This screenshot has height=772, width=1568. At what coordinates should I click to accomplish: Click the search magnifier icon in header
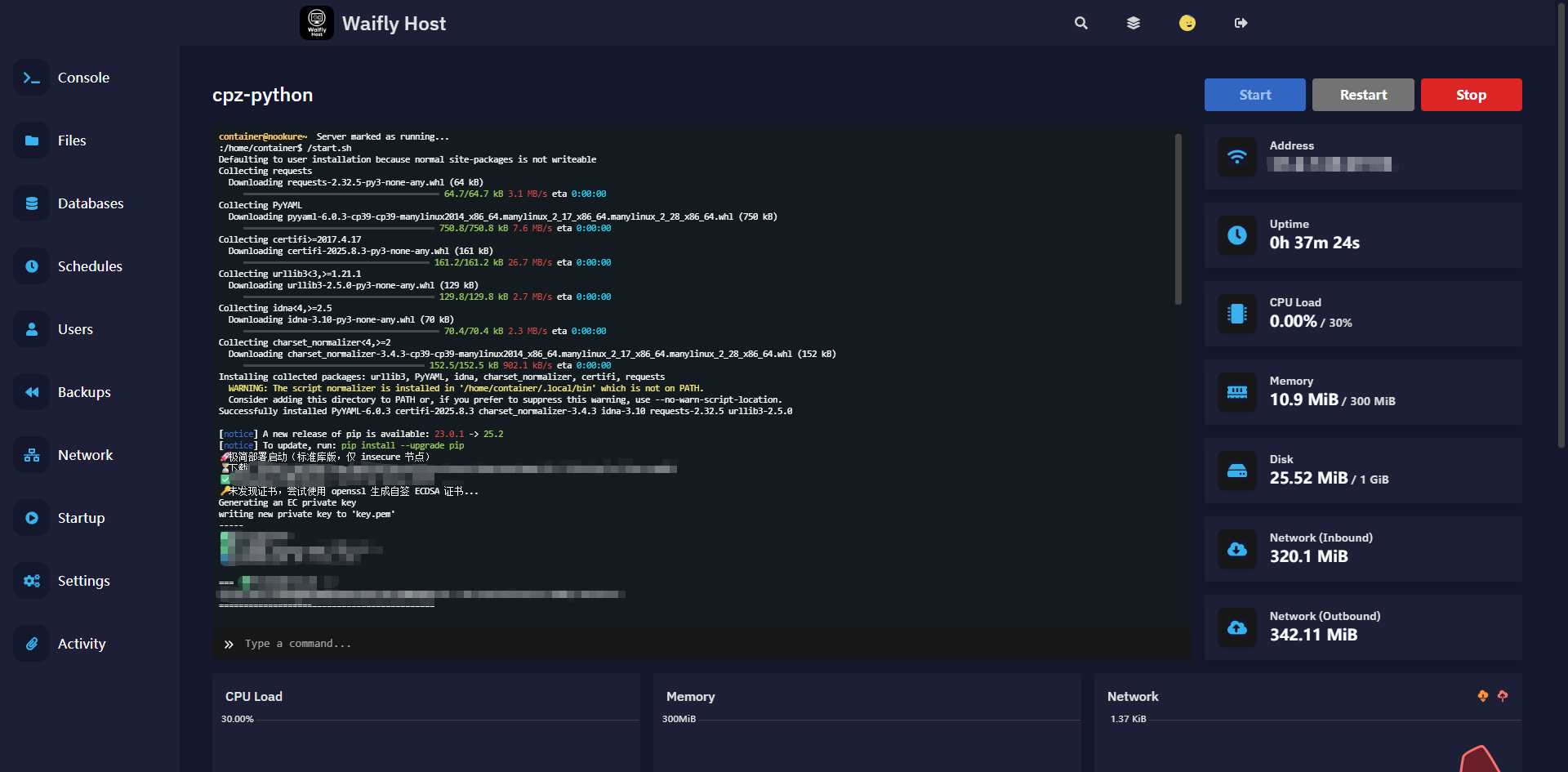pos(1080,23)
